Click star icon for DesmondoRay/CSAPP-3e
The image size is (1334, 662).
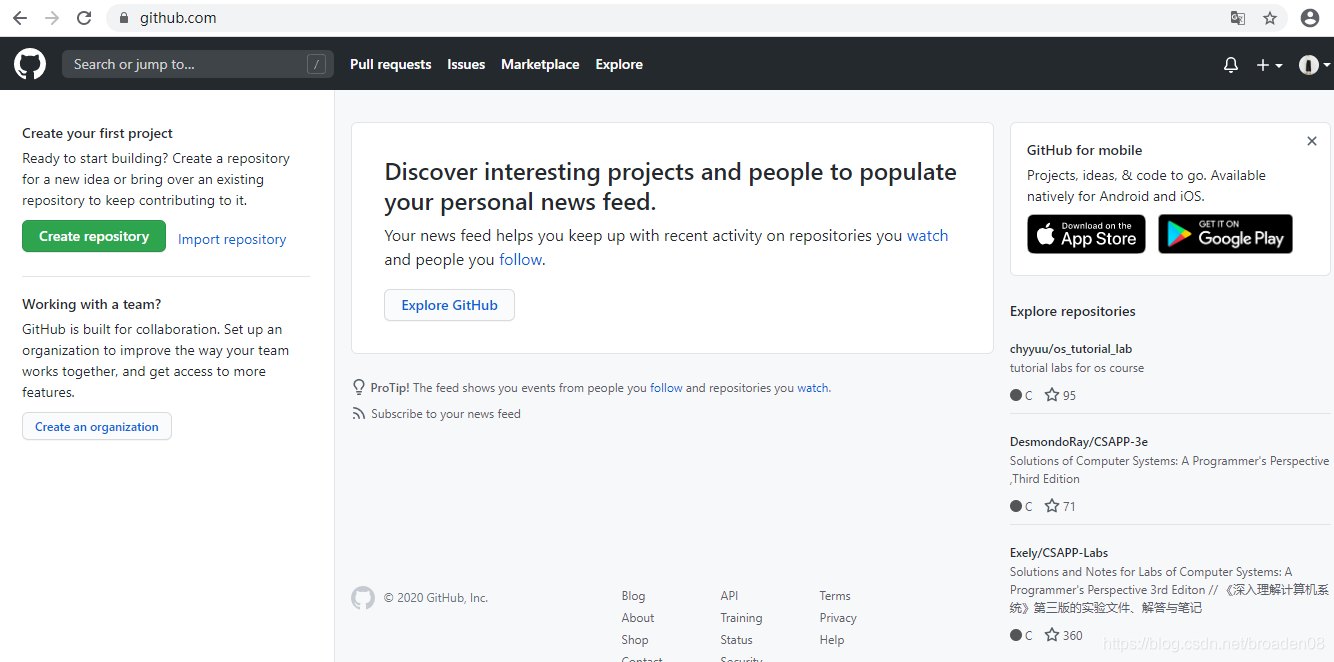[1052, 506]
